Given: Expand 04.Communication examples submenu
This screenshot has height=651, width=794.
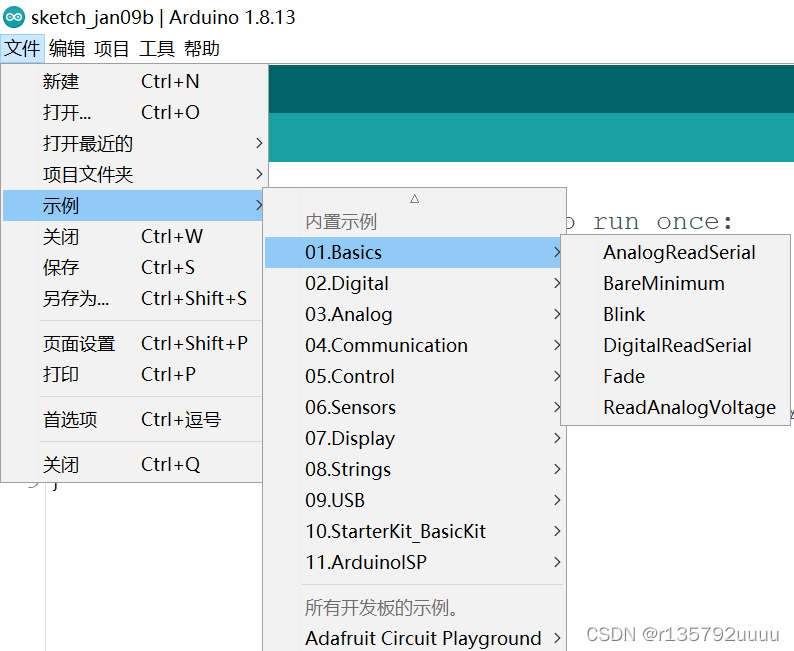Looking at the screenshot, I should (x=414, y=345).
